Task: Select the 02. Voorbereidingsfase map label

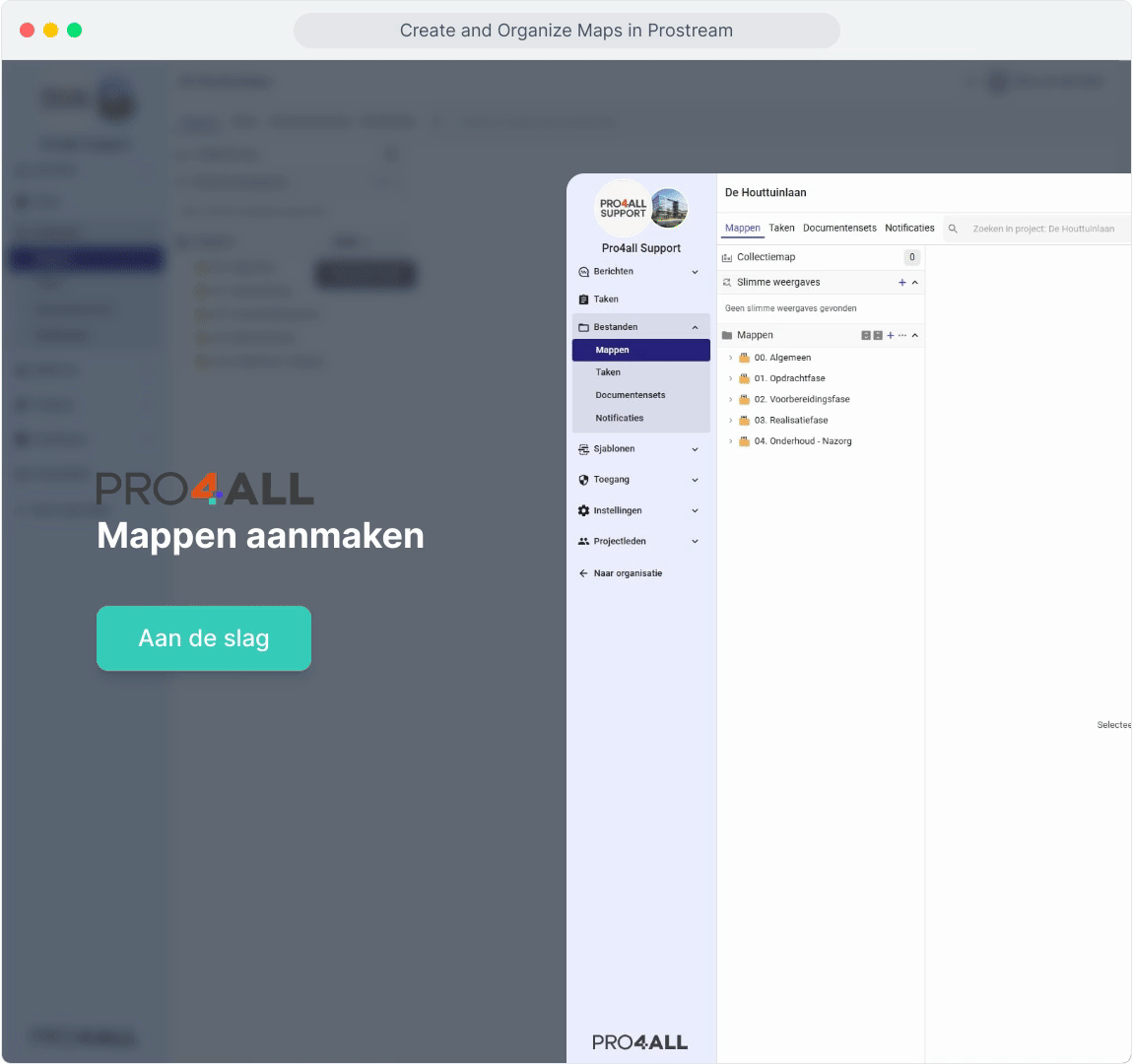Action: [x=802, y=399]
